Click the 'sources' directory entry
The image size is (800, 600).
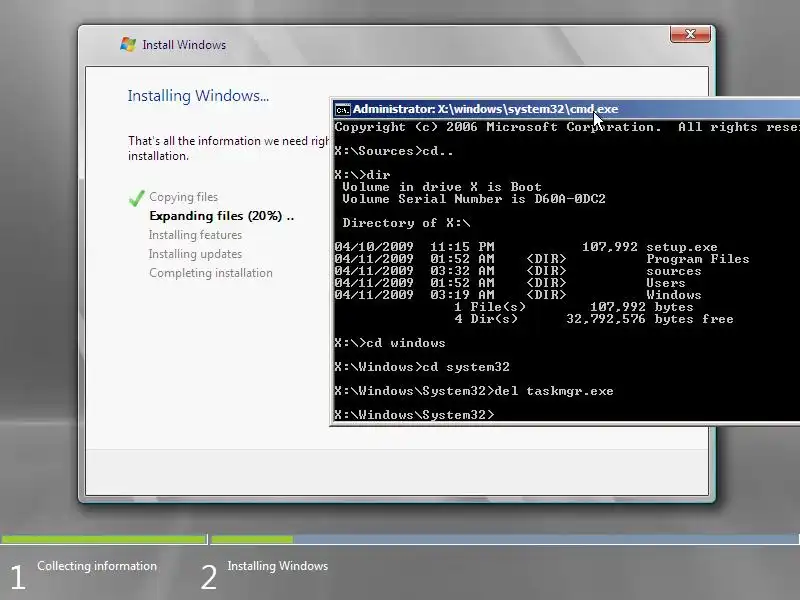click(x=518, y=271)
